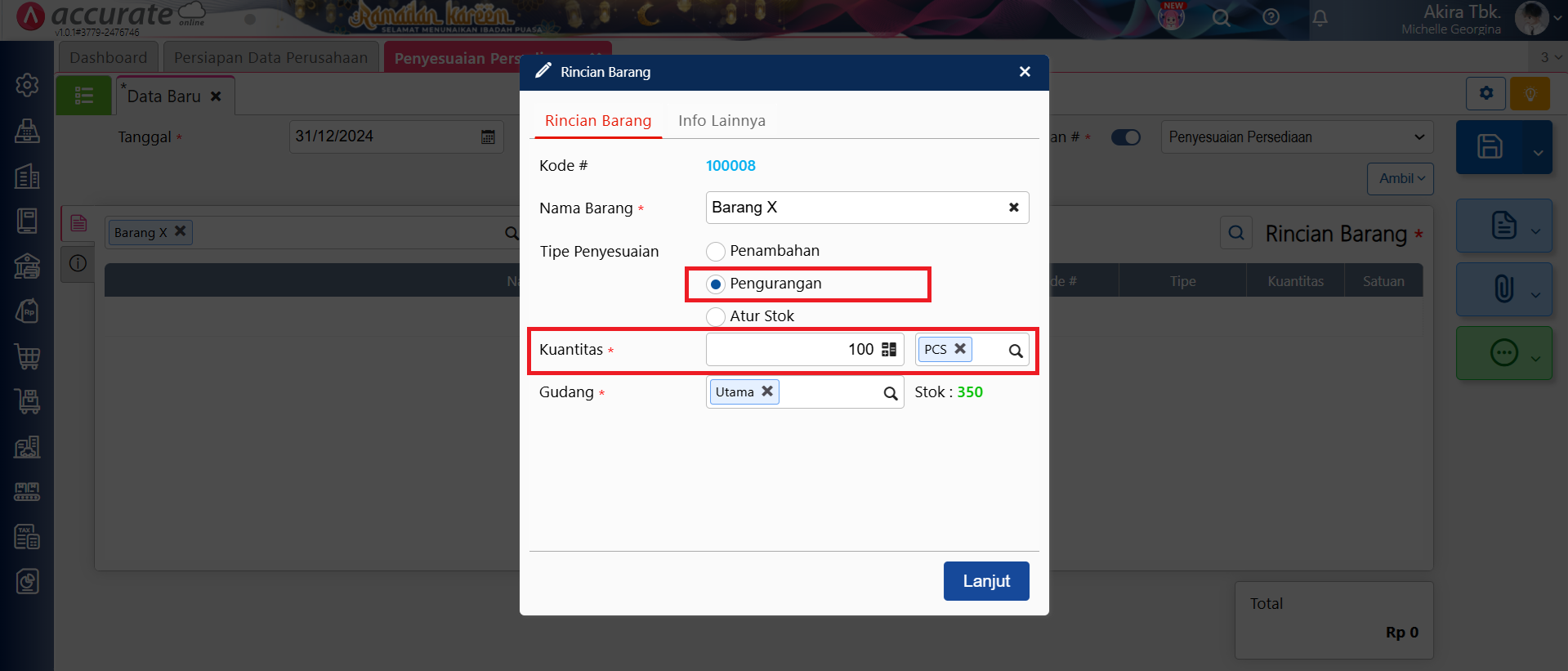The height and width of the screenshot is (671, 1568).
Task: Remove the PCS unit tag
Action: click(960, 349)
